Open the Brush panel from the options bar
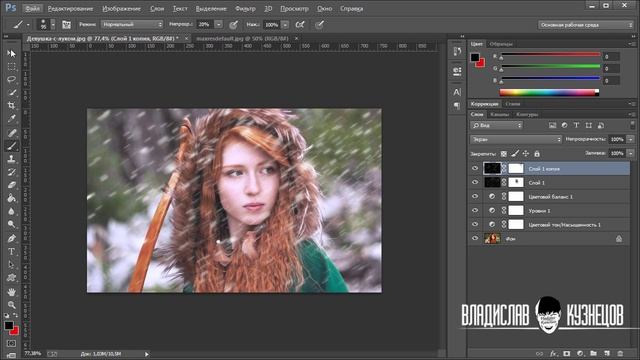The width and height of the screenshot is (640, 360). point(66,25)
